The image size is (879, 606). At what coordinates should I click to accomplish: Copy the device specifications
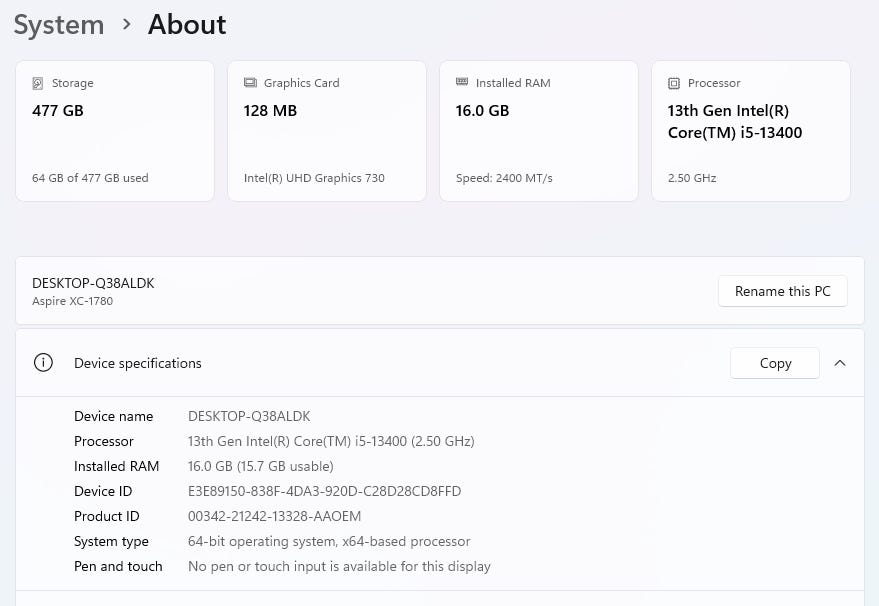pos(775,363)
